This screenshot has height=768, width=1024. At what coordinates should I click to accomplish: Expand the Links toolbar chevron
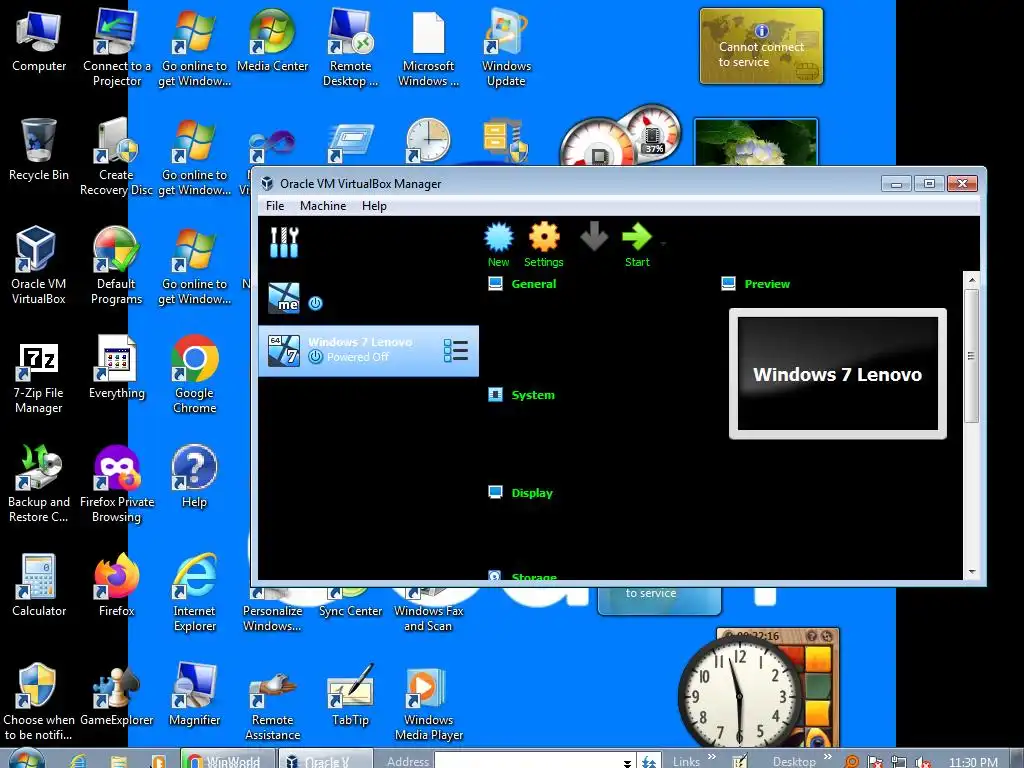[711, 758]
